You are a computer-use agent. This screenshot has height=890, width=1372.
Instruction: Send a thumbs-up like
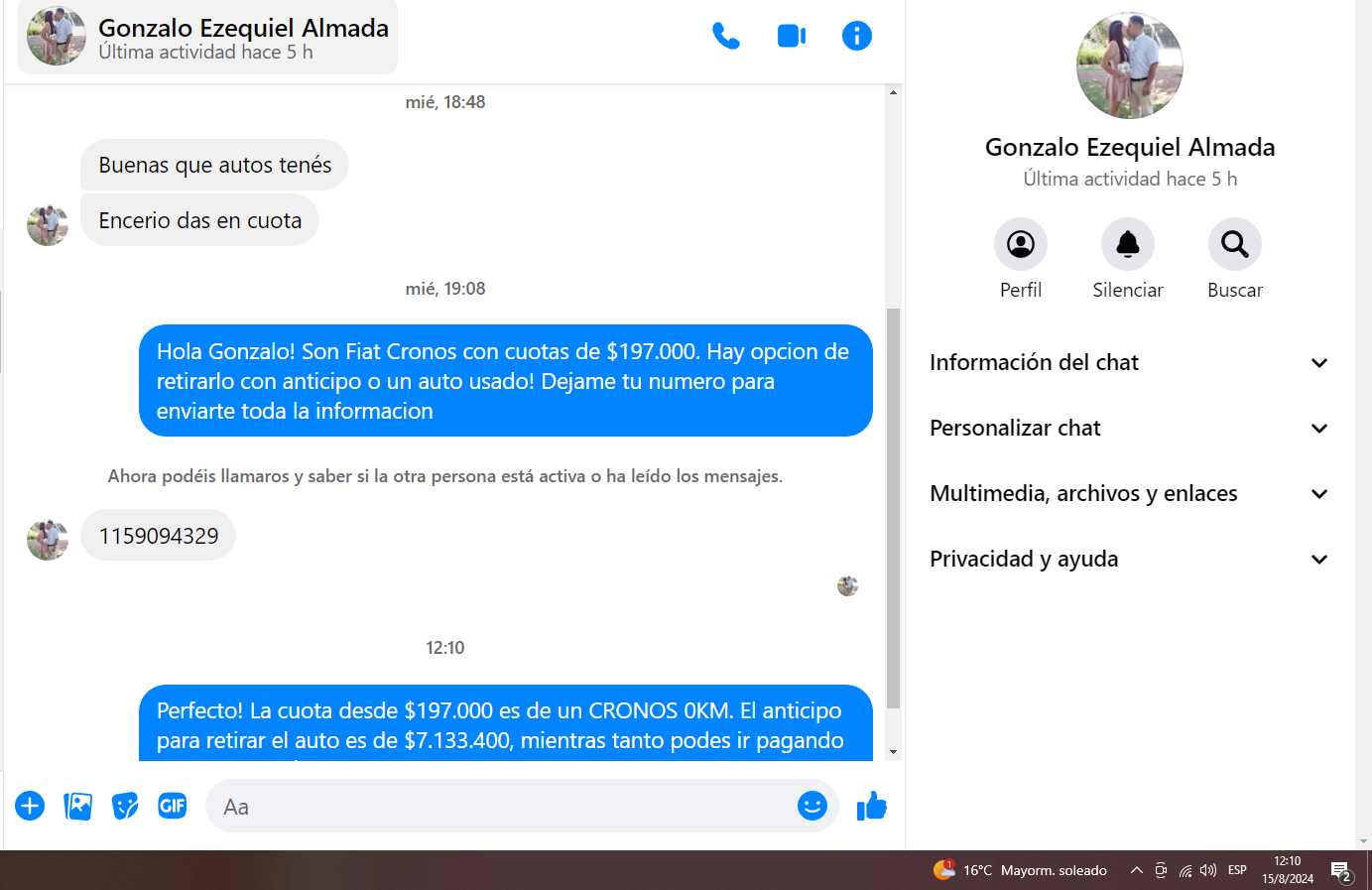point(872,806)
